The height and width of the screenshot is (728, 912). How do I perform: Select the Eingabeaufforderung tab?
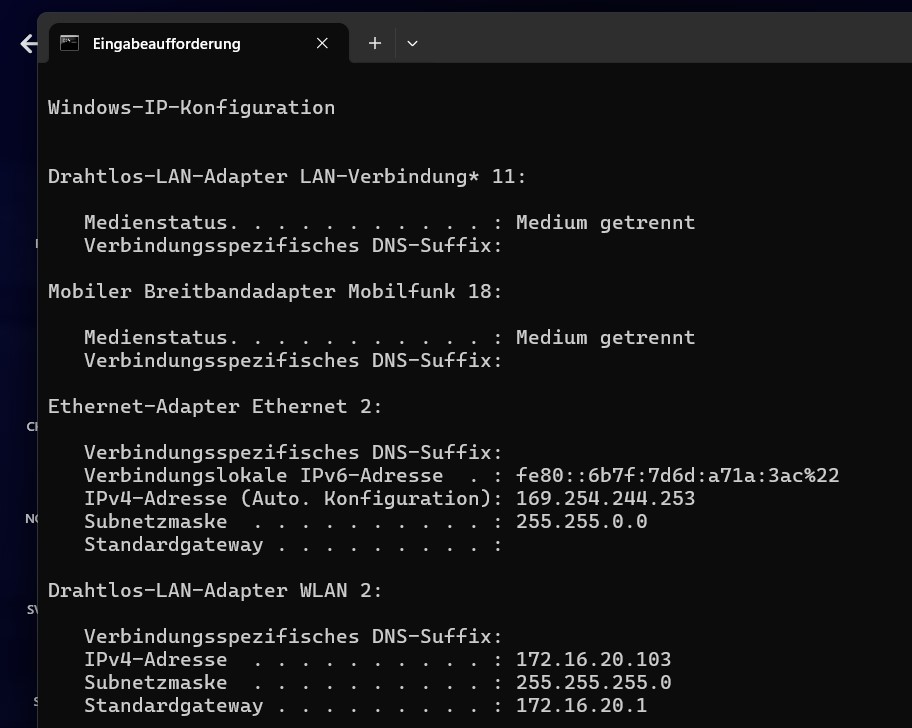coord(167,44)
